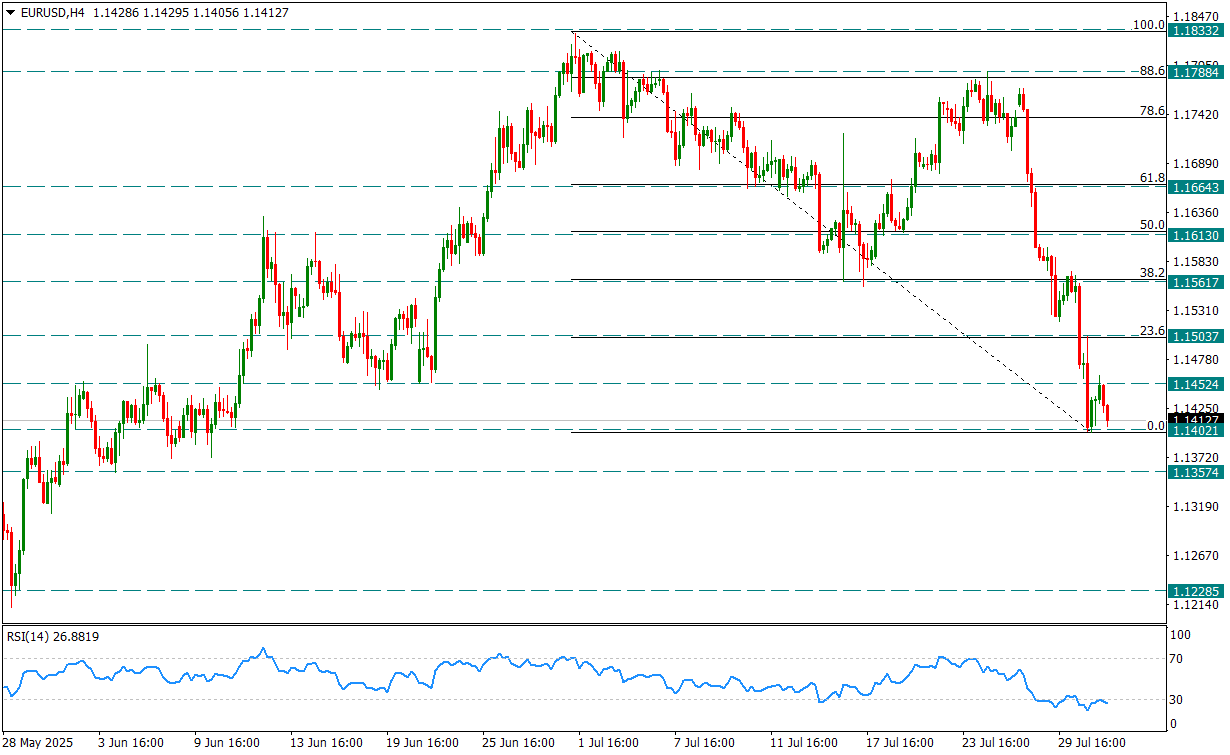The width and height of the screenshot is (1230, 755).
Task: Click the 1.13190 price scale value
Action: [1198, 506]
